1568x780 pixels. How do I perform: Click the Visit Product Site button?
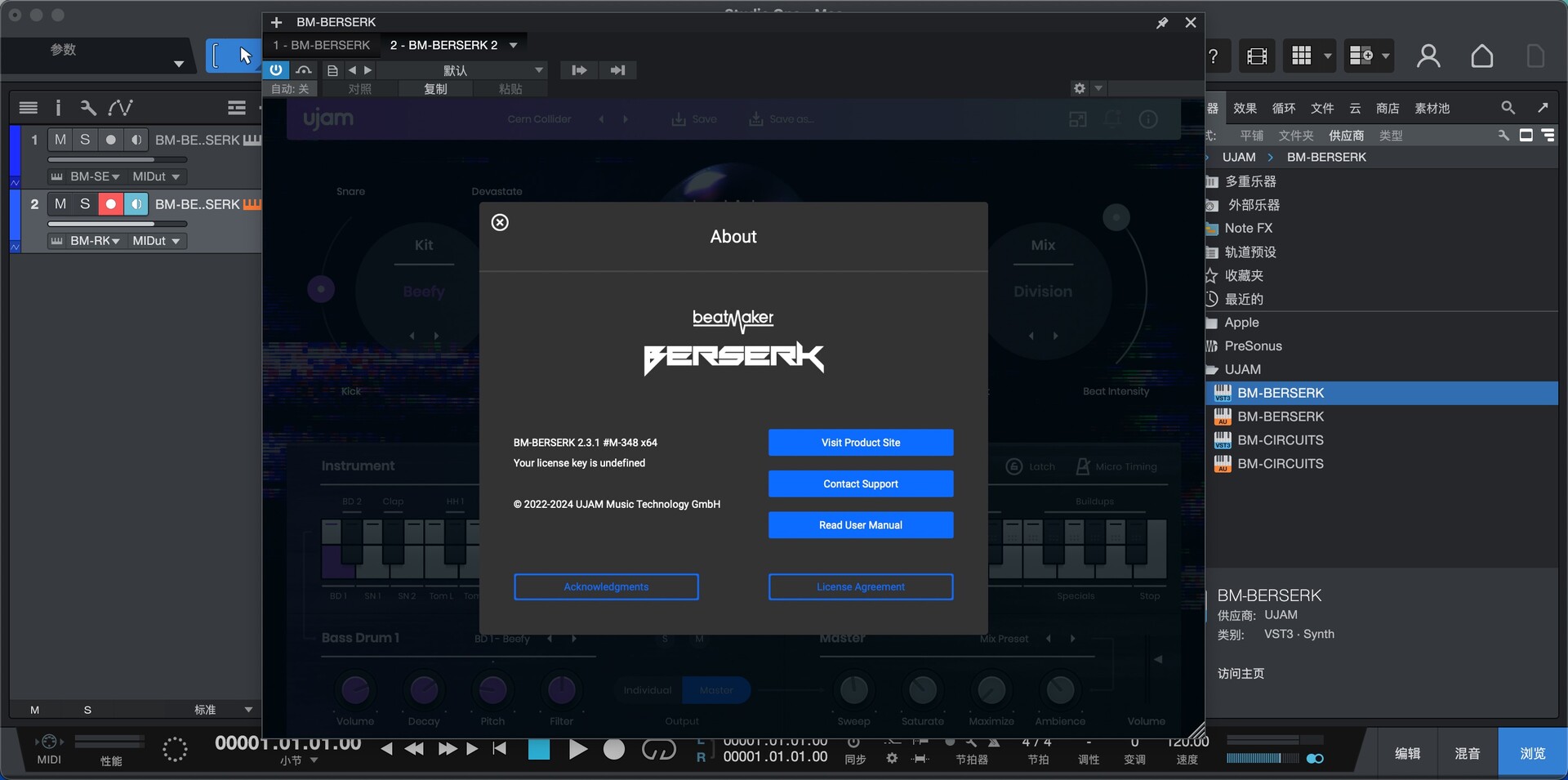coord(861,443)
